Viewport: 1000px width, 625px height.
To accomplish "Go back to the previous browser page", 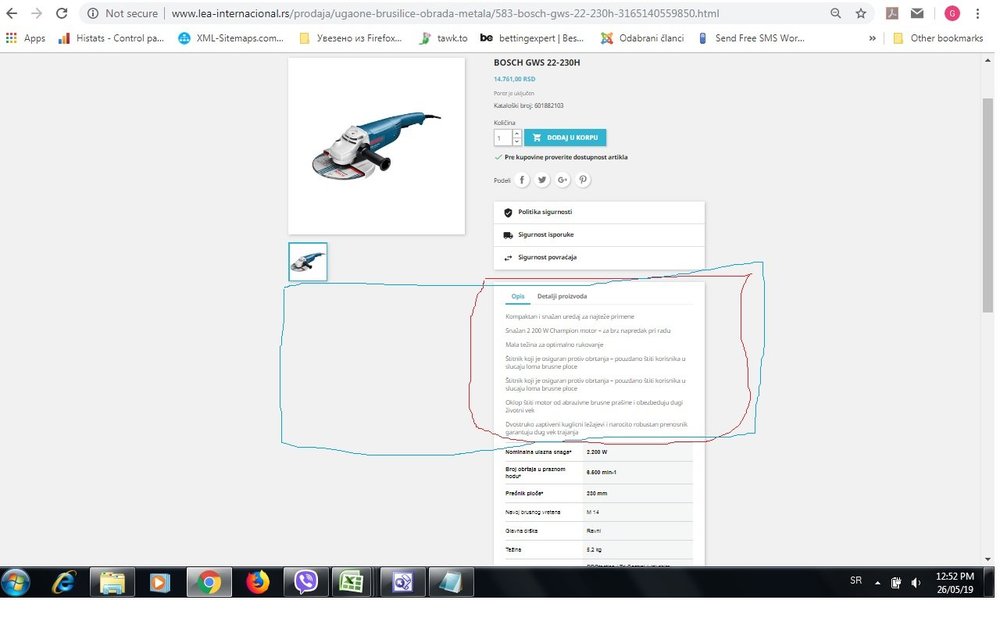I will (11, 13).
